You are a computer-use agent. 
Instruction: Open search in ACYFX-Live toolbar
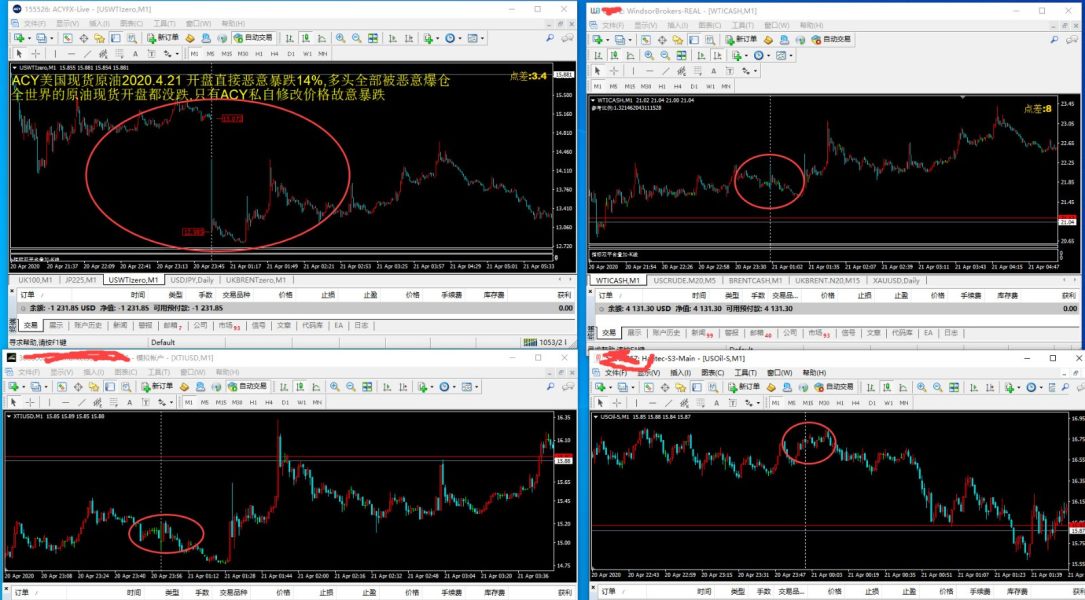point(550,37)
